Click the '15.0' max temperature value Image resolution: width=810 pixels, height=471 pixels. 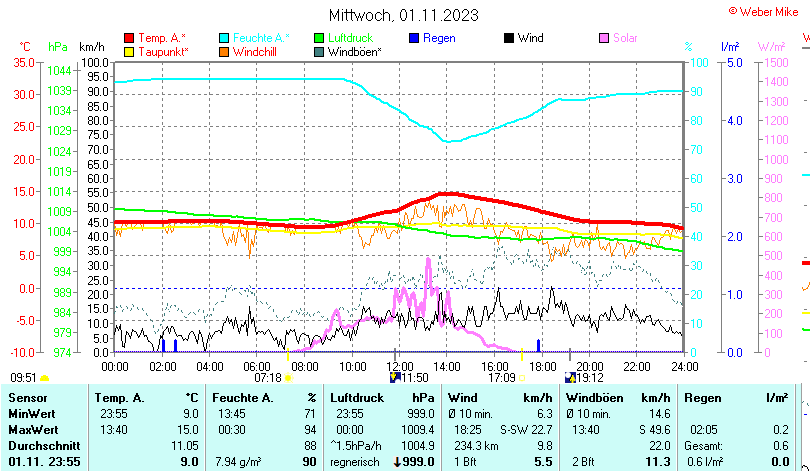pos(188,430)
